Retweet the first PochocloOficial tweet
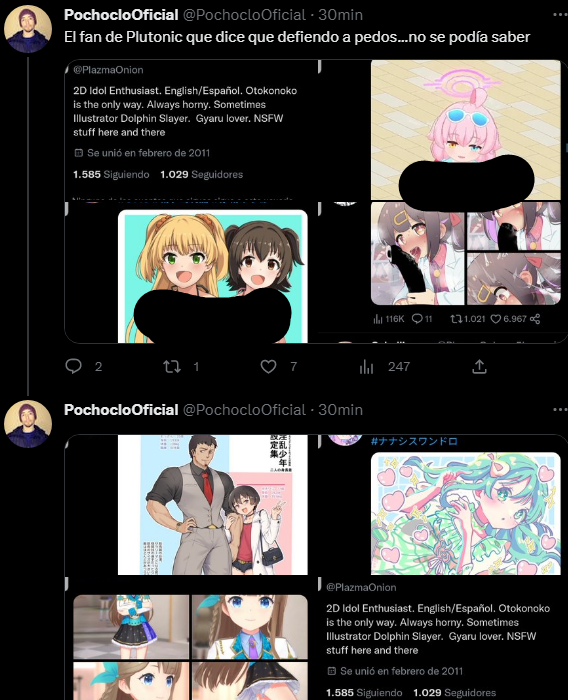Viewport: 568px width, 700px height. pyautogui.click(x=172, y=367)
